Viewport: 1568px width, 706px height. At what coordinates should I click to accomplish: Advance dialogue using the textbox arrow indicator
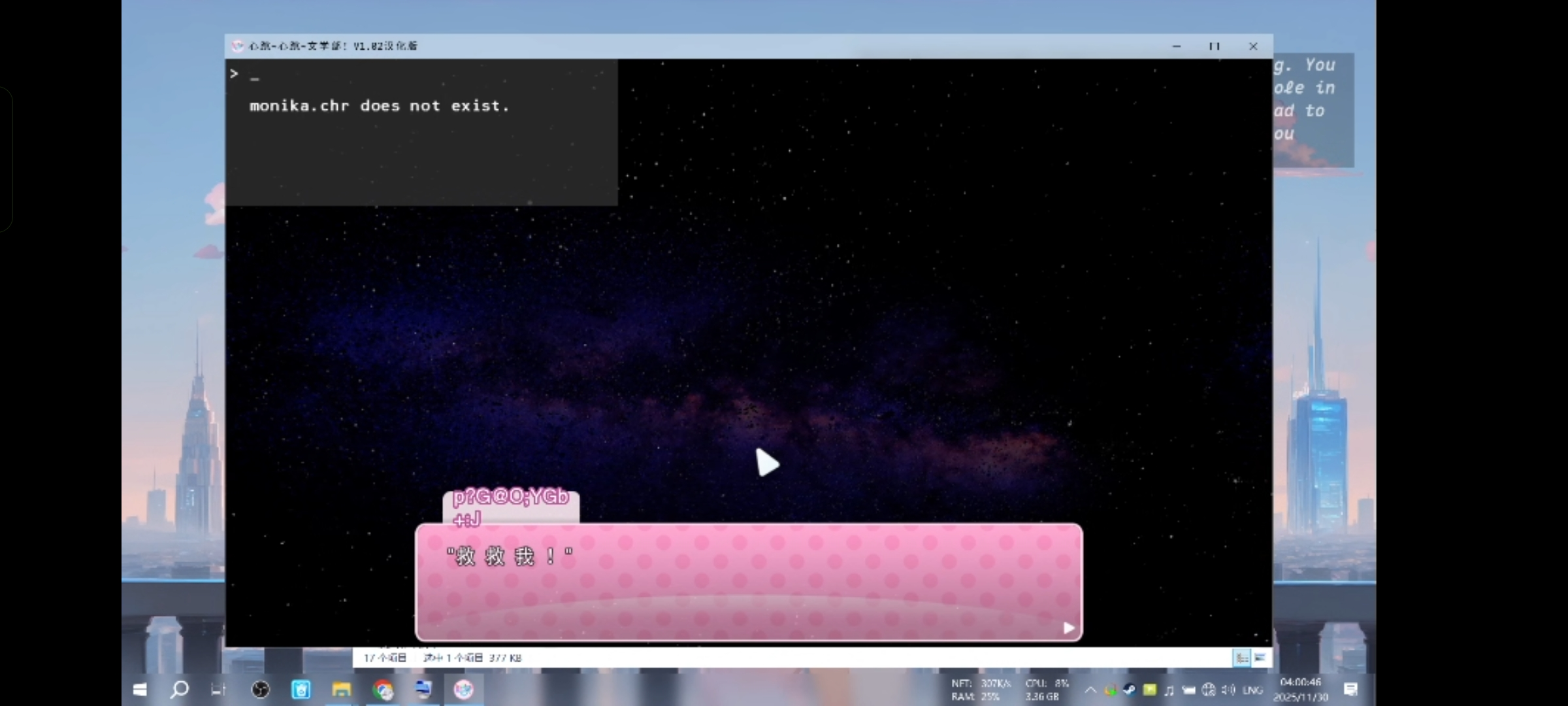pos(1069,628)
